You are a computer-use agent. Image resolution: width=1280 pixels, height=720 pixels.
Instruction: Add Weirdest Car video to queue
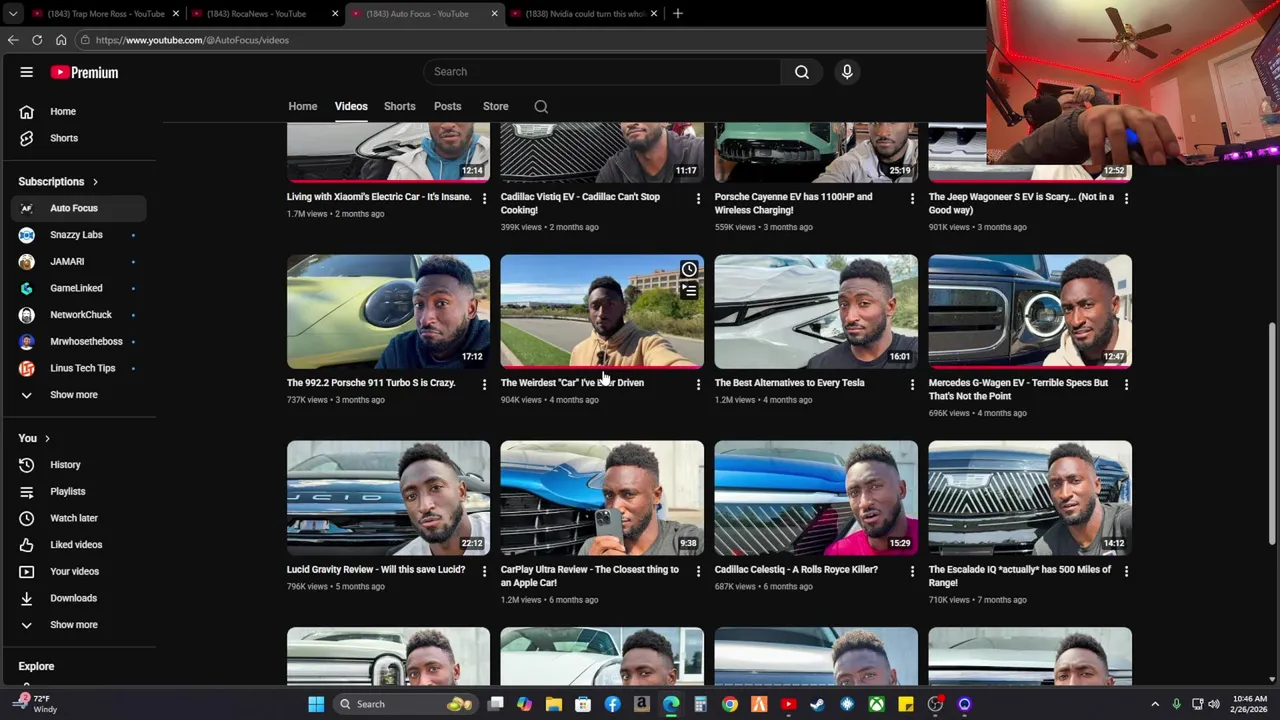click(x=689, y=291)
